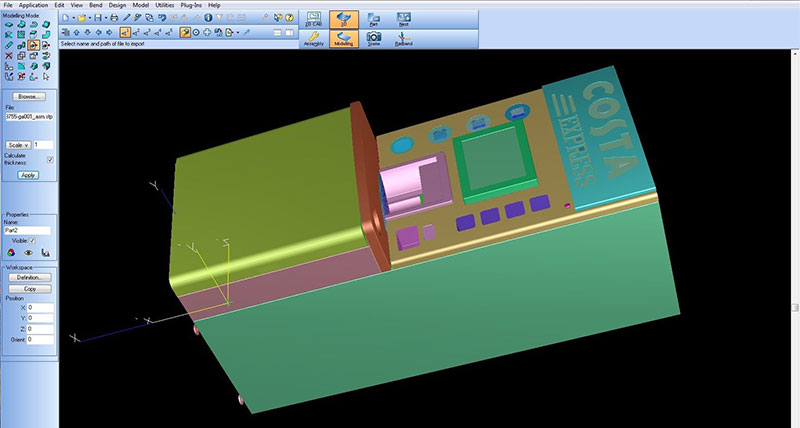
Task: Switch to the Scene camera mode
Action: 374,39
